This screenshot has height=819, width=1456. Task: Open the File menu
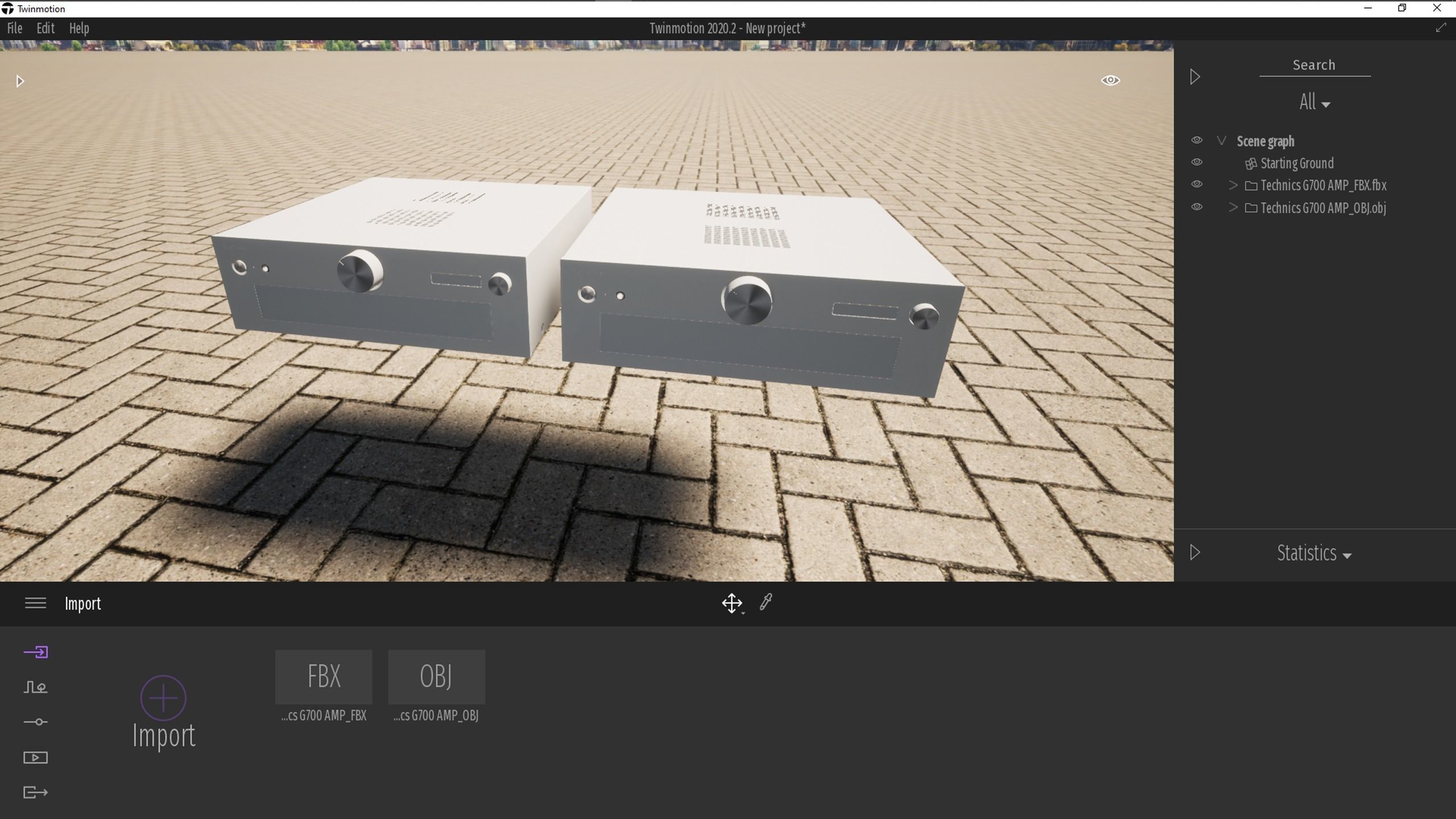15,28
